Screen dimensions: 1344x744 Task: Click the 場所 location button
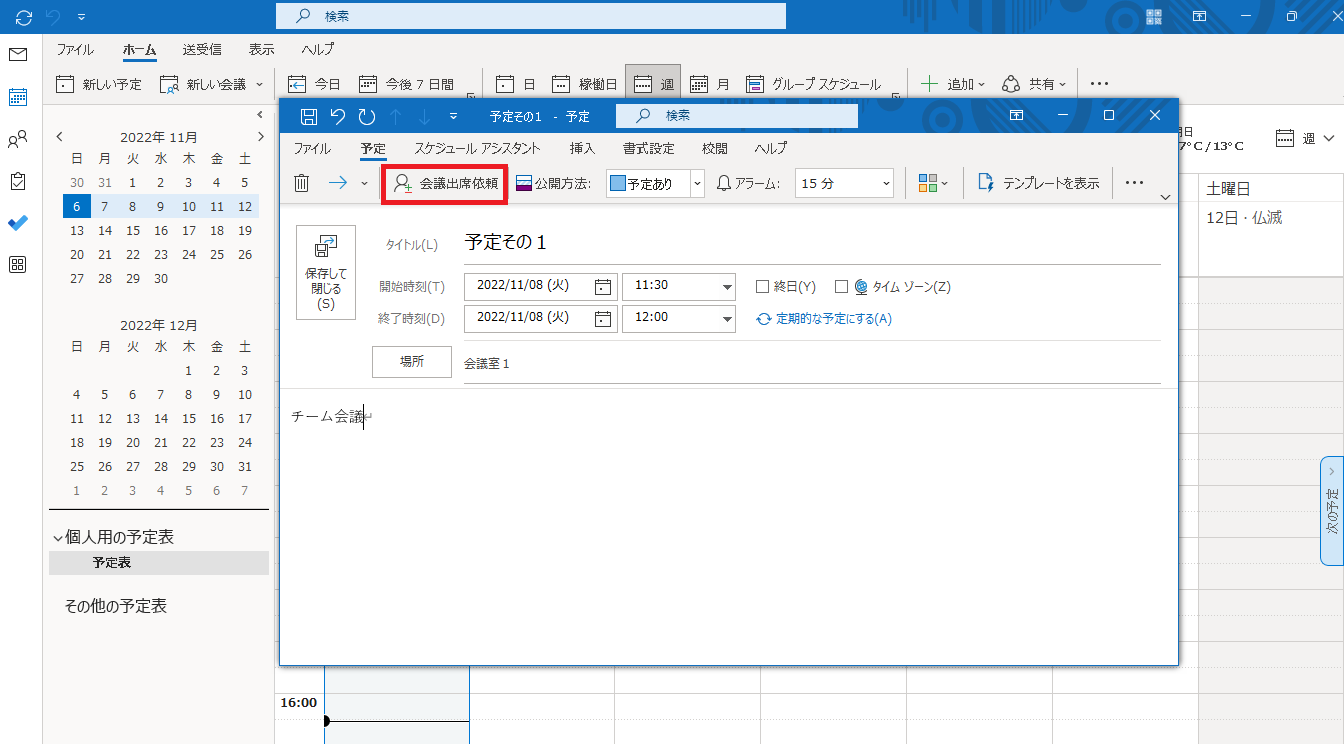tap(412, 362)
